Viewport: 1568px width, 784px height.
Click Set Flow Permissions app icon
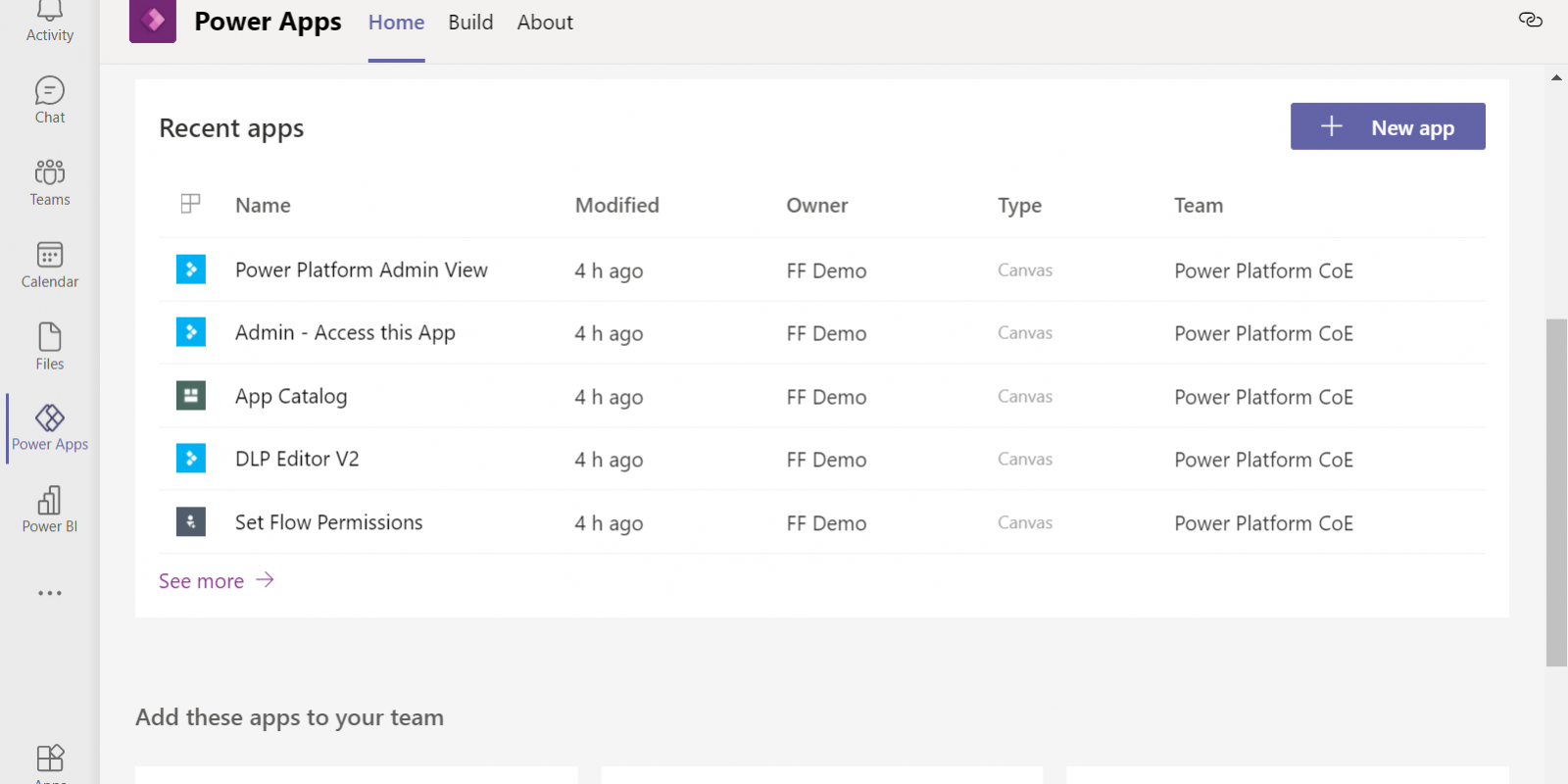191,522
